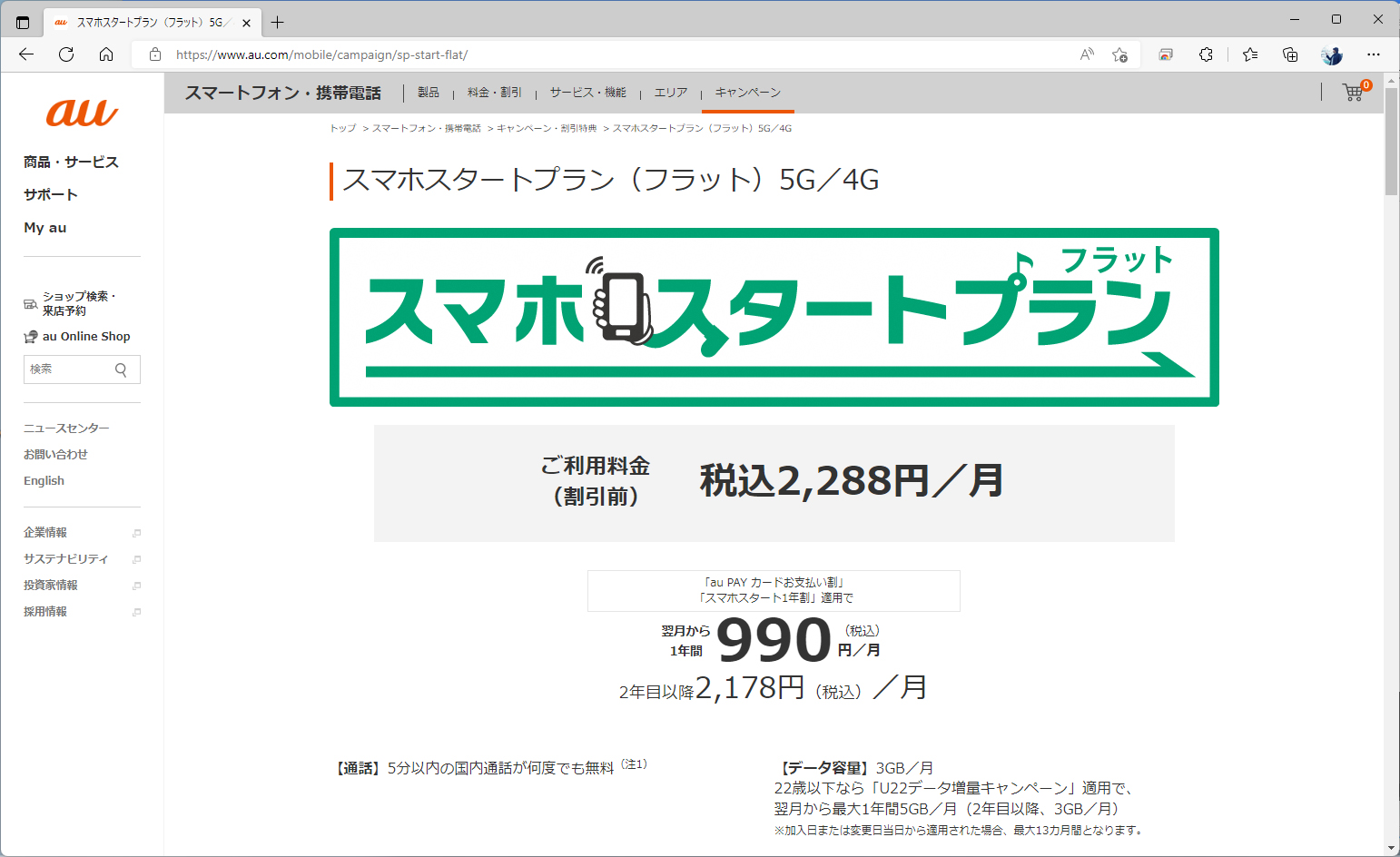Screen dimensions: 1400x857
Task: Click the スマホスタートプラン banner image
Action: (774, 317)
